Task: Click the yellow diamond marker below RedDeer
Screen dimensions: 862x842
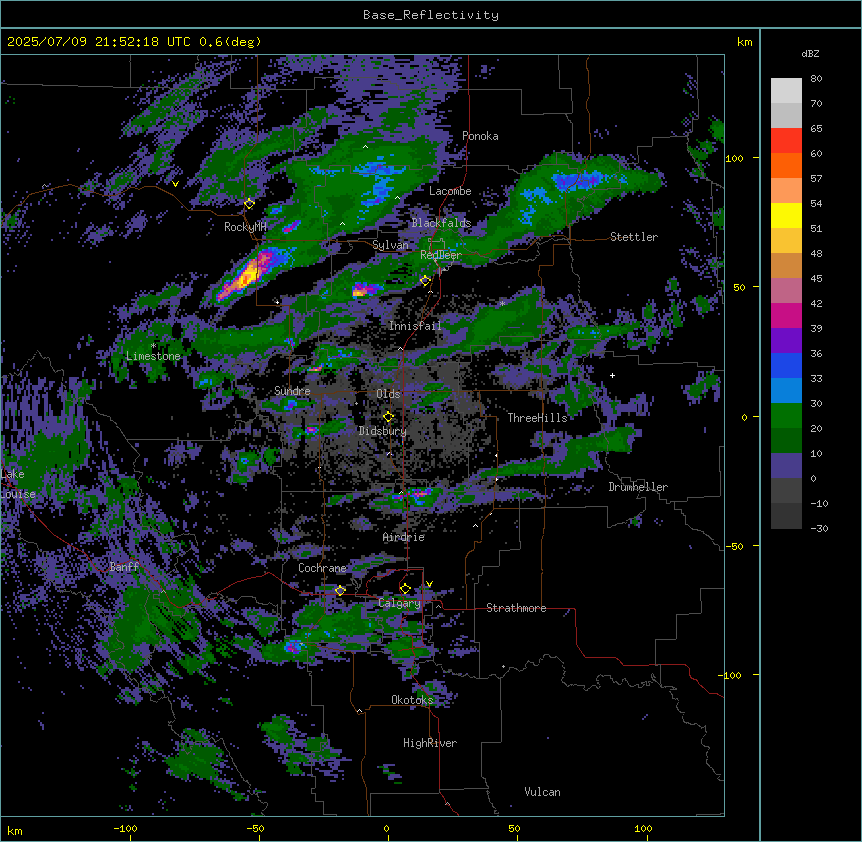Action: 425,281
